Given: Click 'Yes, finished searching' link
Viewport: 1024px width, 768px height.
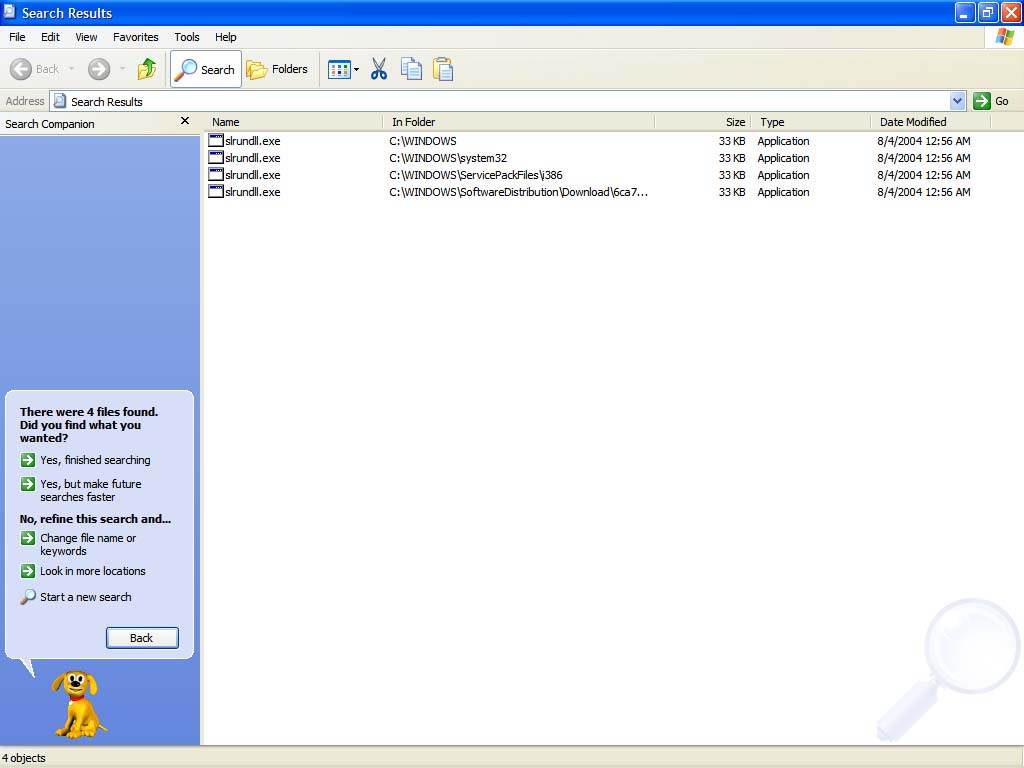Looking at the screenshot, I should [95, 460].
